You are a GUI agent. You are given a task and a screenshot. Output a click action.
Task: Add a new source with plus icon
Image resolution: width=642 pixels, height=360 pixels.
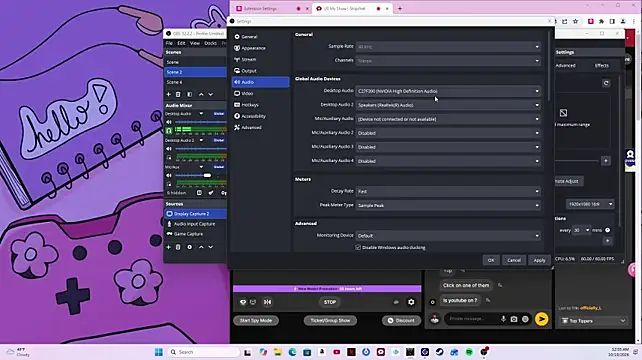pyautogui.click(x=168, y=247)
